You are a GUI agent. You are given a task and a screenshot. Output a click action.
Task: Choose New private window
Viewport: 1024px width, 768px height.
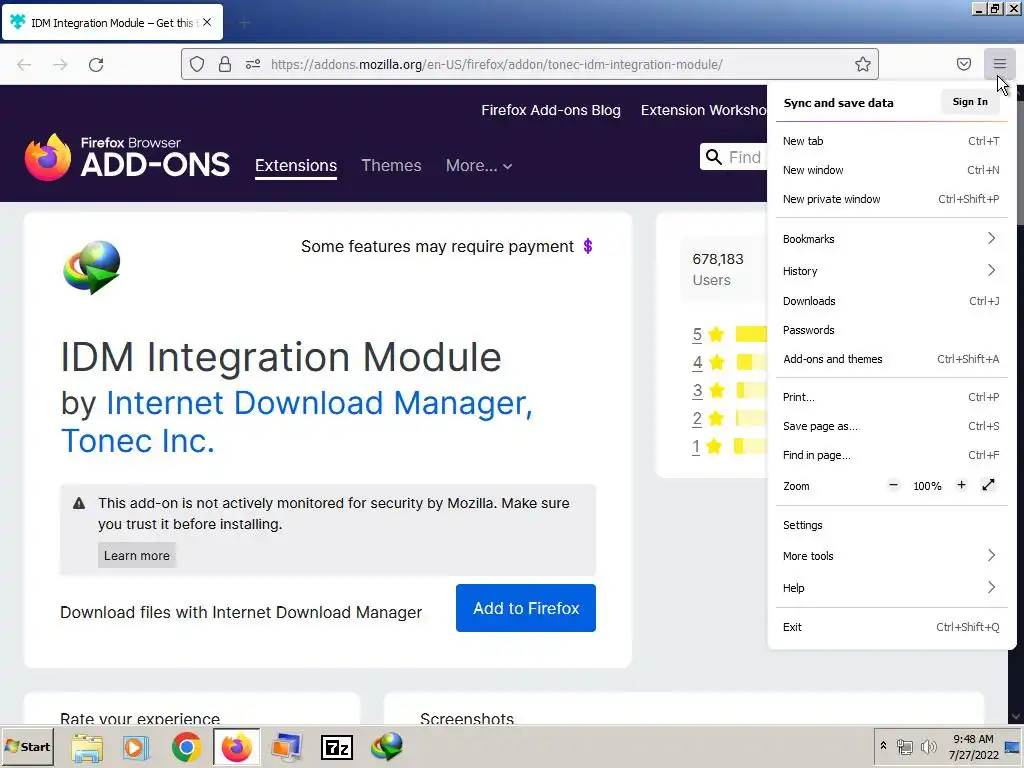click(x=891, y=199)
